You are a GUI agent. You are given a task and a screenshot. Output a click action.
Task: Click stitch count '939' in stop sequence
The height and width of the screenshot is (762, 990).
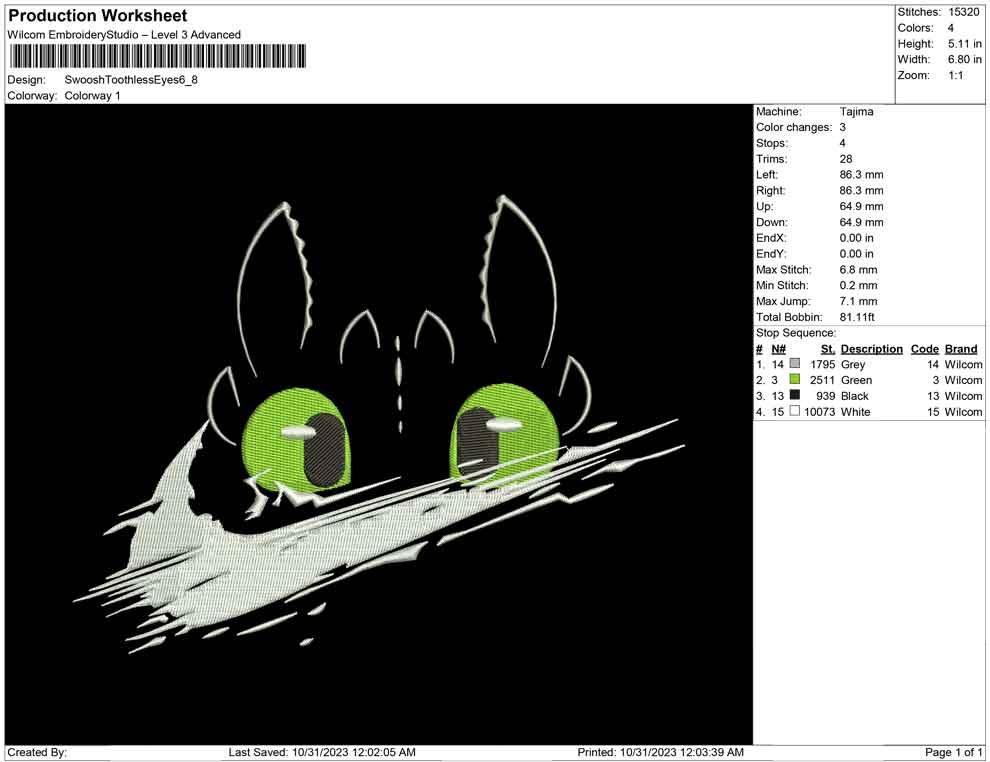click(x=825, y=396)
